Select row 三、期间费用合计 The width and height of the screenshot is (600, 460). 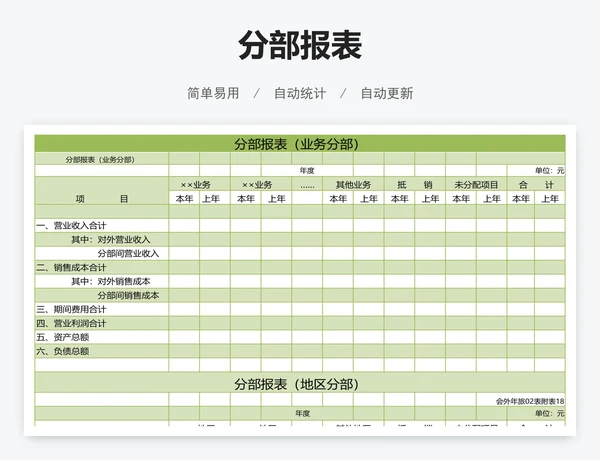[x=300, y=309]
